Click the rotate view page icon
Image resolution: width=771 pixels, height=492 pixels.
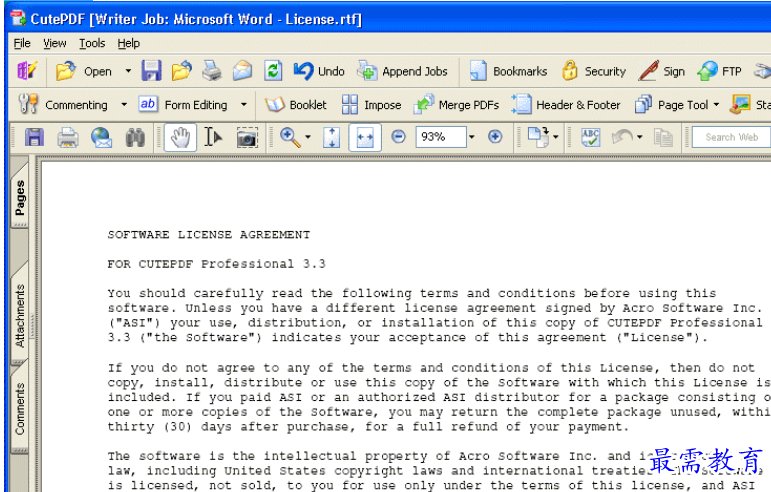pos(538,137)
